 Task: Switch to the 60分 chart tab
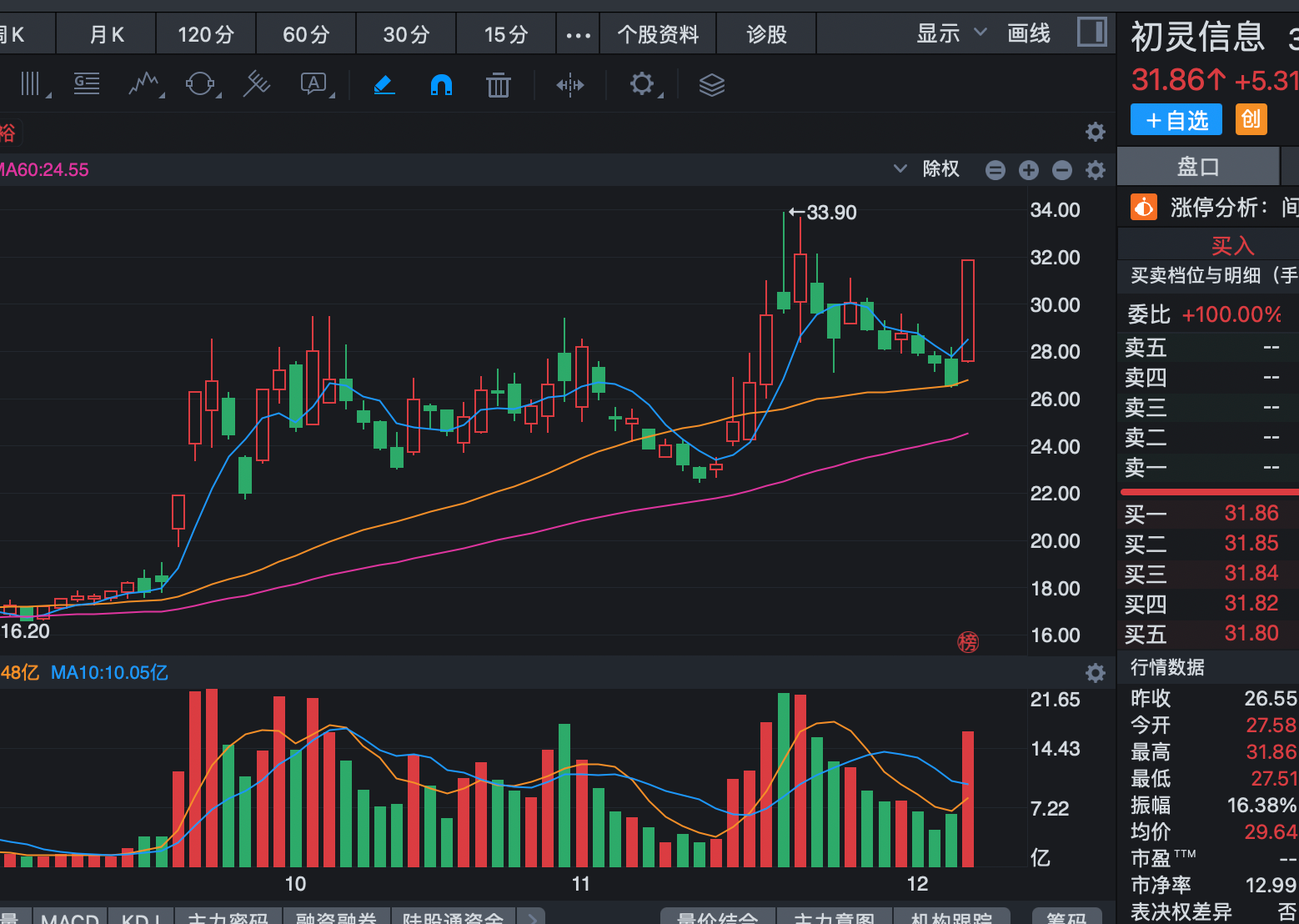(x=306, y=34)
